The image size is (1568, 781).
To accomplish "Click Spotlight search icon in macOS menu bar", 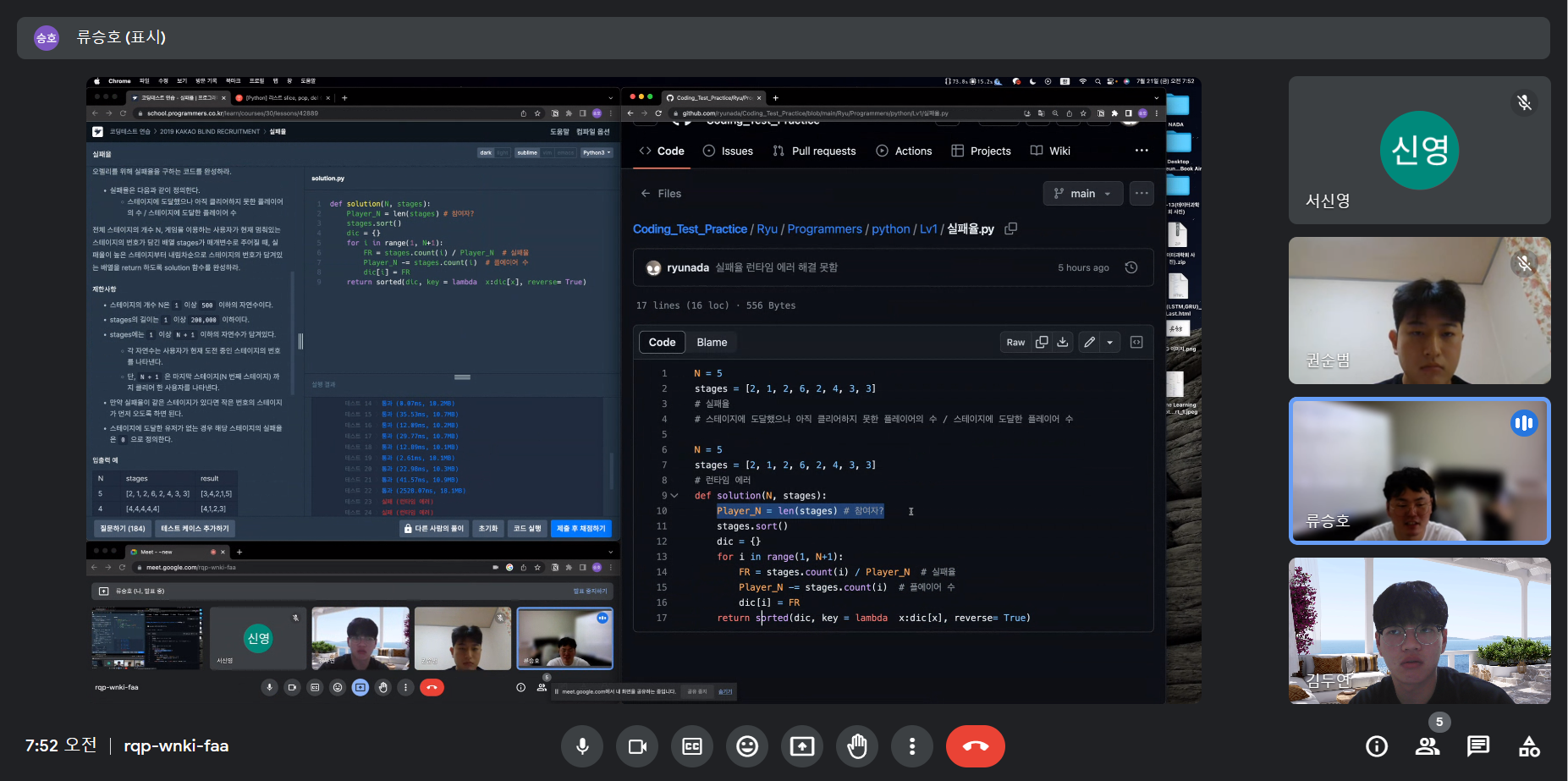I will coord(1098,81).
